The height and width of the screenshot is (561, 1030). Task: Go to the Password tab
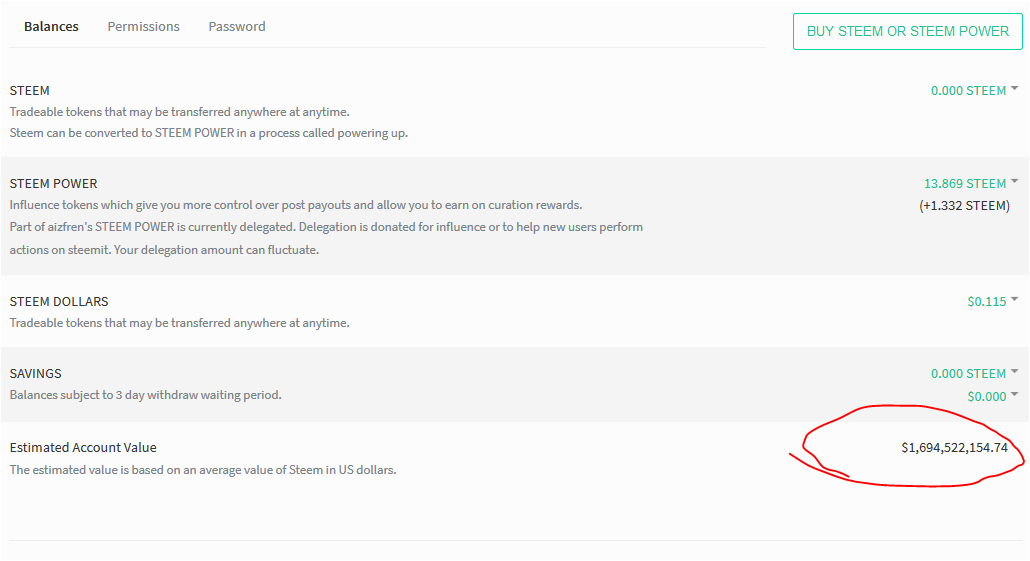(237, 27)
